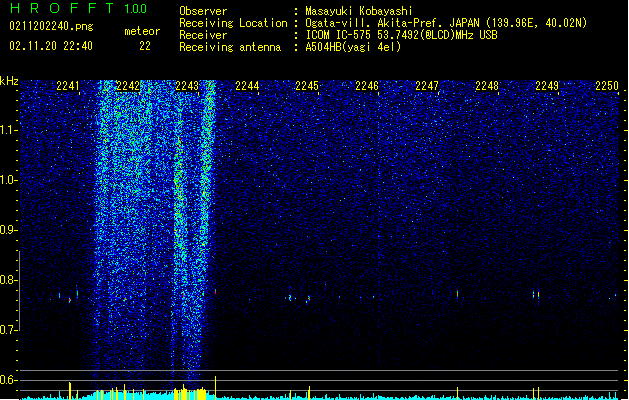629x400 pixels.
Task: Click the Receiver label
Action: tap(203, 35)
